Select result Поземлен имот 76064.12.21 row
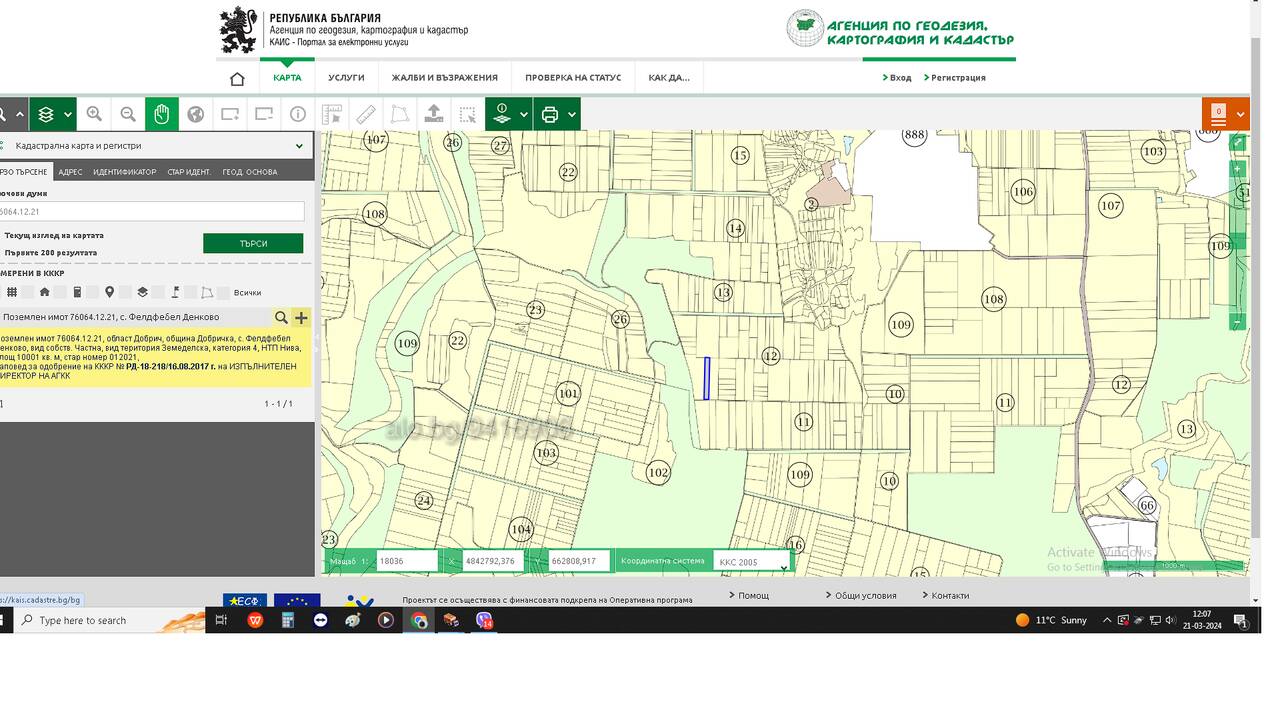 tap(135, 318)
